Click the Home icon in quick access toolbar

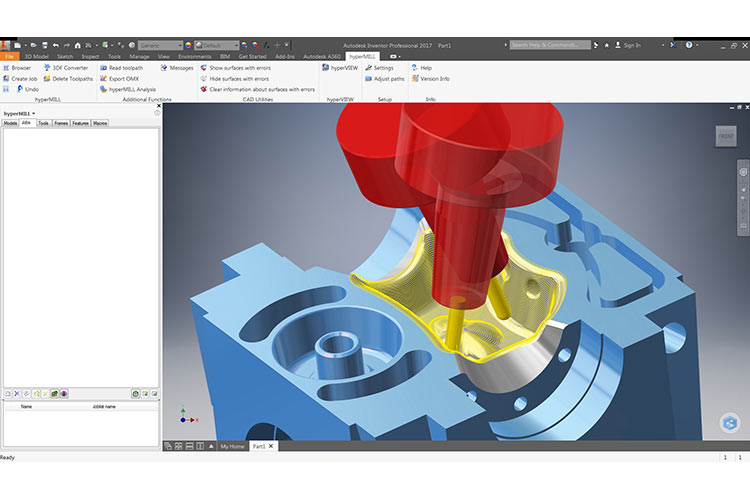(77, 45)
